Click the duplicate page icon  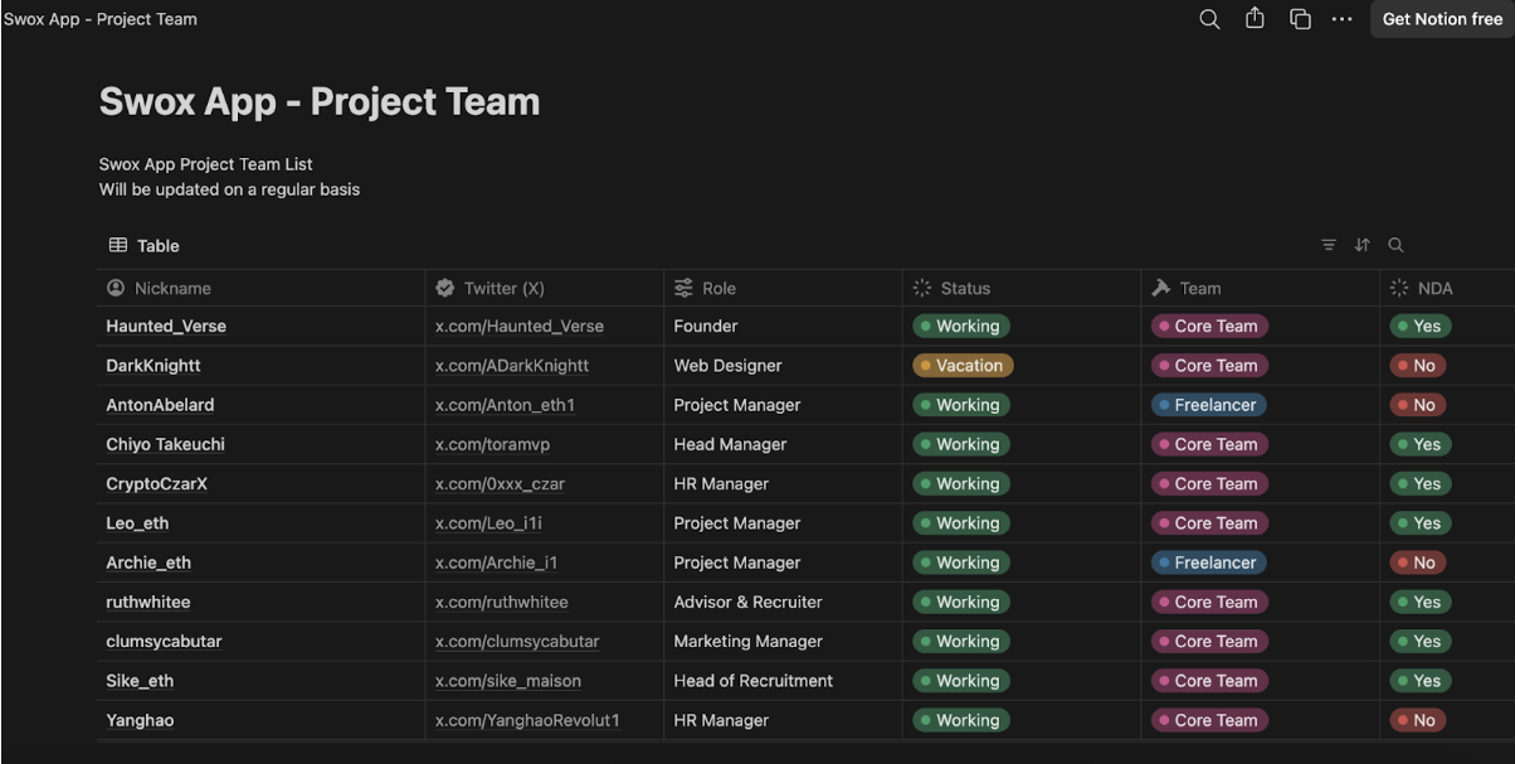[1300, 19]
